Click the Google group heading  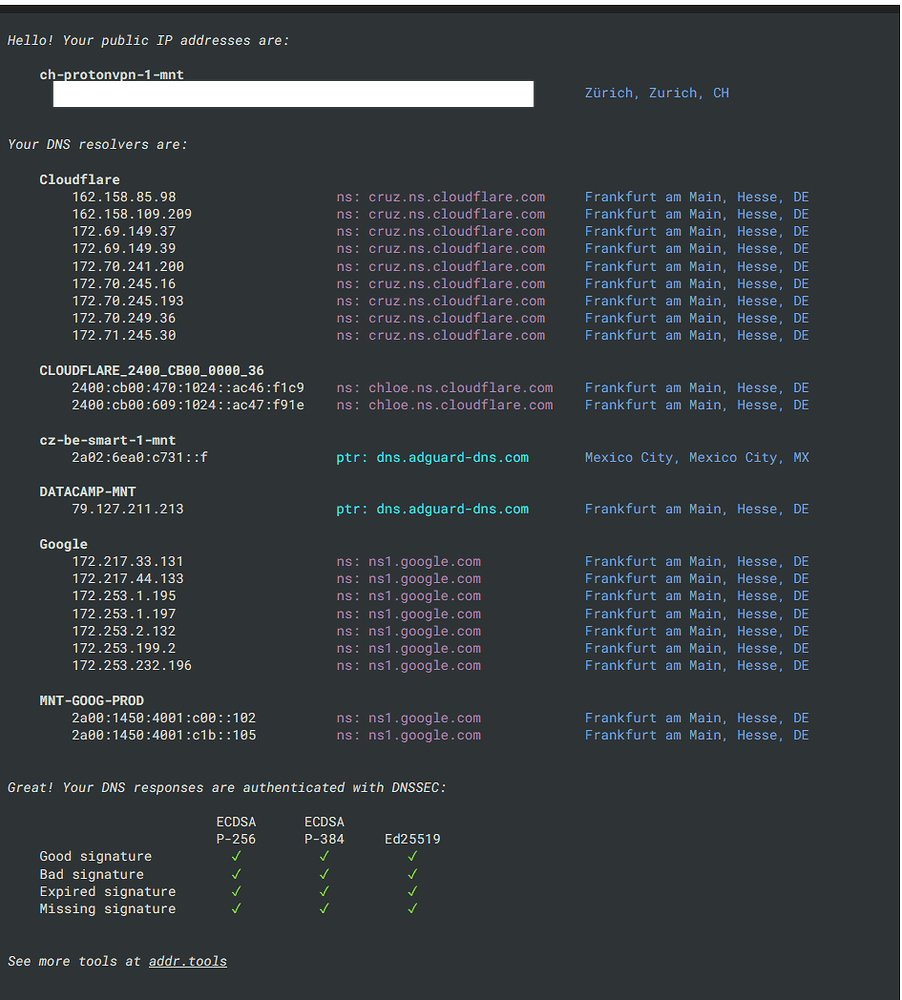pos(64,544)
